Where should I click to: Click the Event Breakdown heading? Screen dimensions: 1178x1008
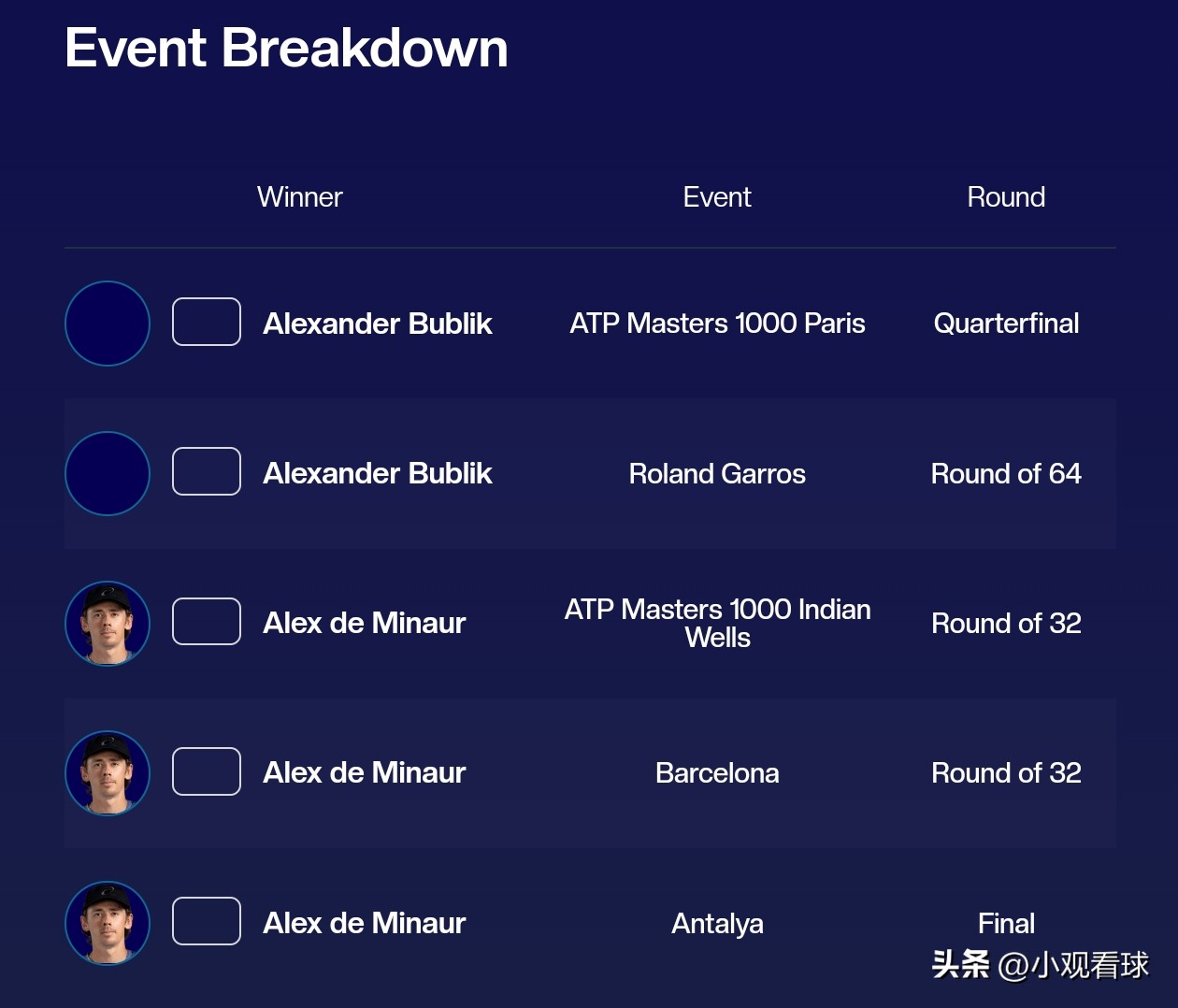click(x=286, y=48)
